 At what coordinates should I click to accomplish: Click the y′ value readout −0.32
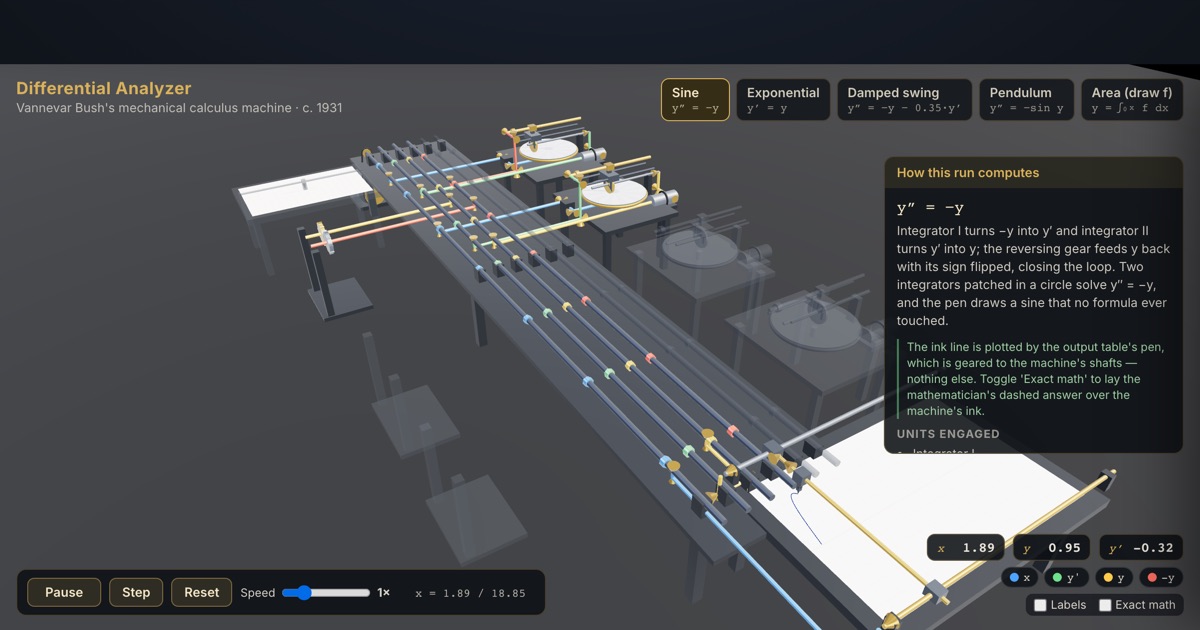point(1141,547)
